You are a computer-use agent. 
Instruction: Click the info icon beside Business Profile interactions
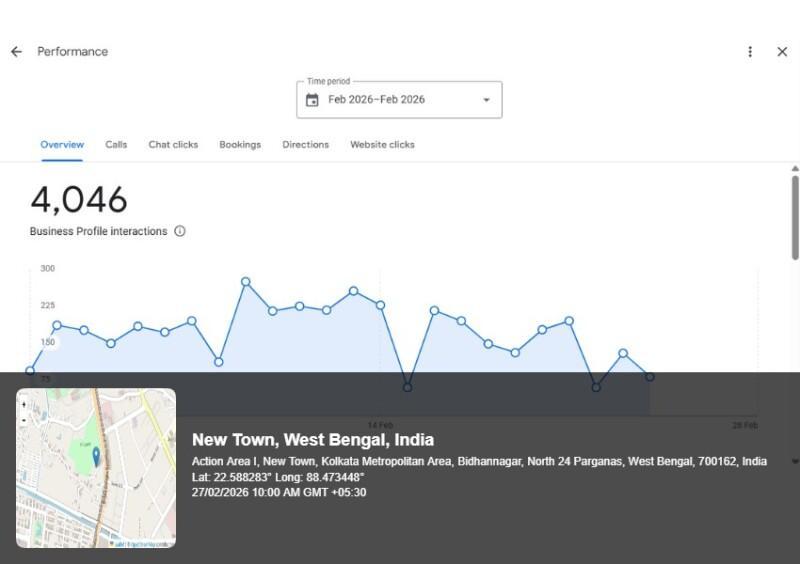point(180,231)
